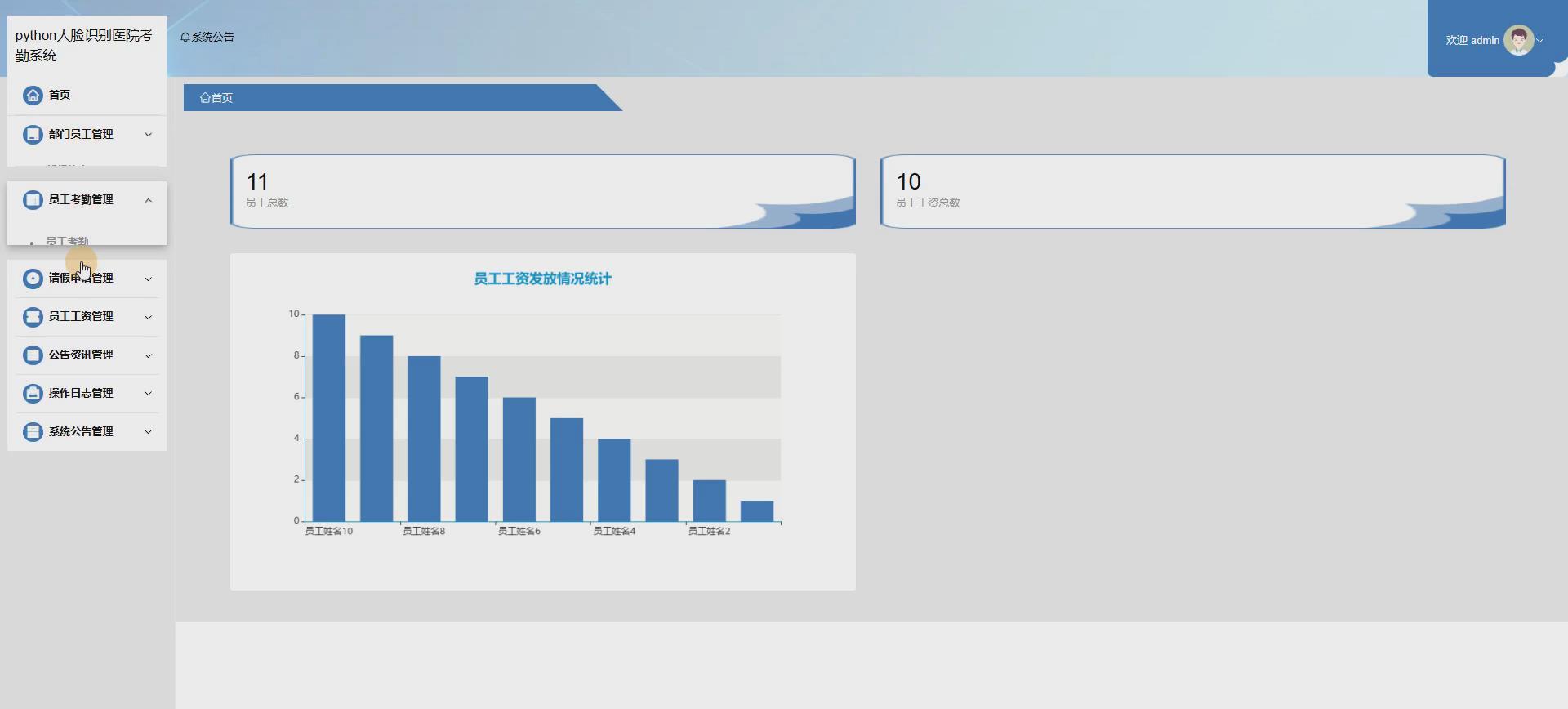Click the 请假申请管理 menu icon
1568x709 pixels.
(x=33, y=279)
